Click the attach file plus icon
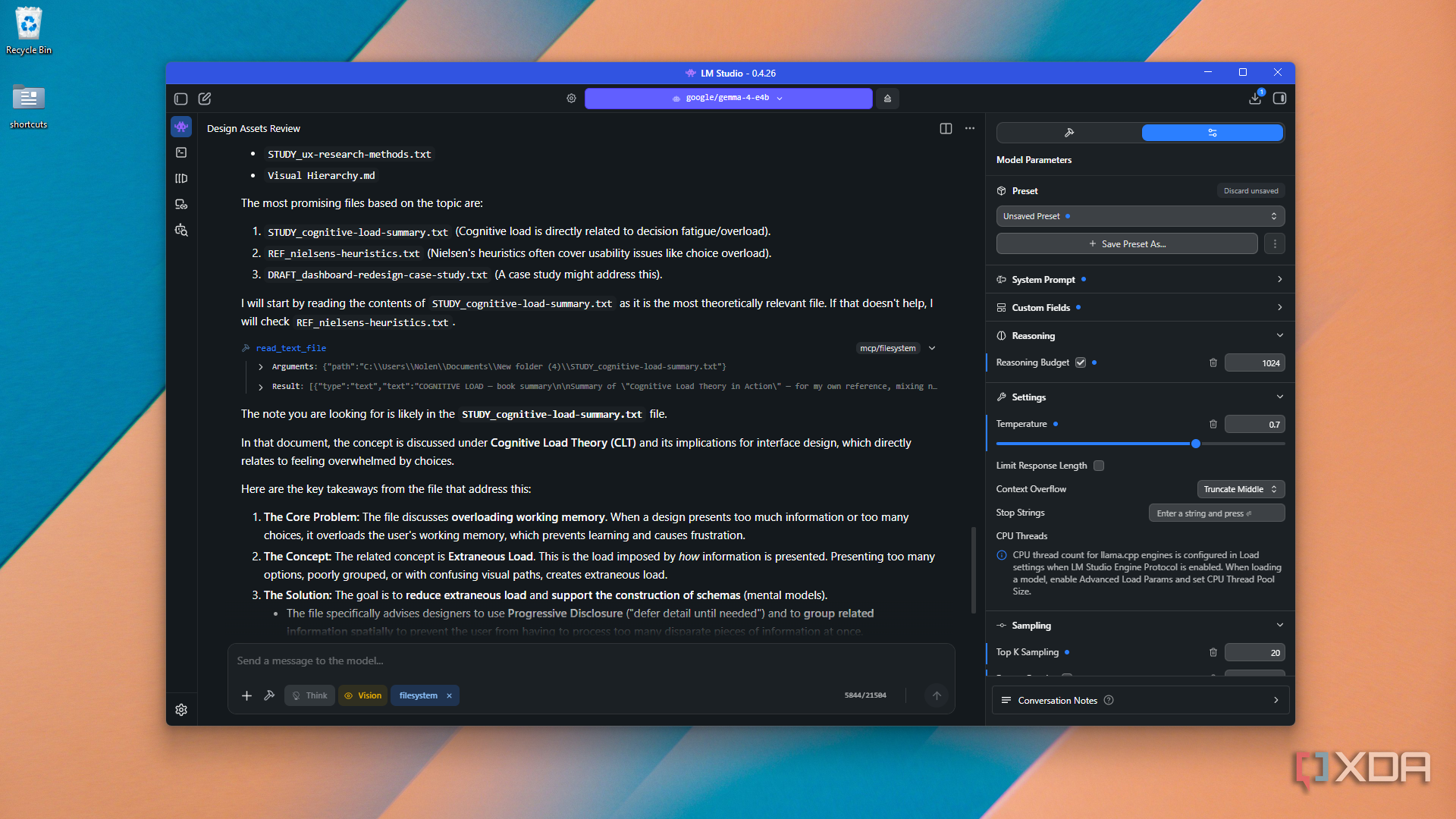This screenshot has width=1456, height=819. click(x=246, y=695)
